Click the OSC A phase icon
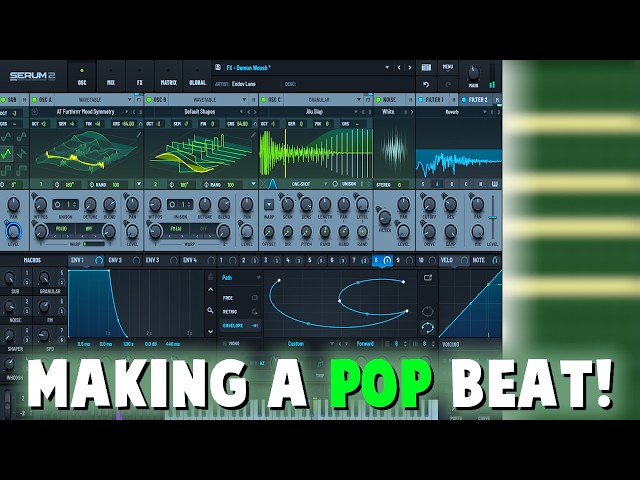 click(x=57, y=184)
